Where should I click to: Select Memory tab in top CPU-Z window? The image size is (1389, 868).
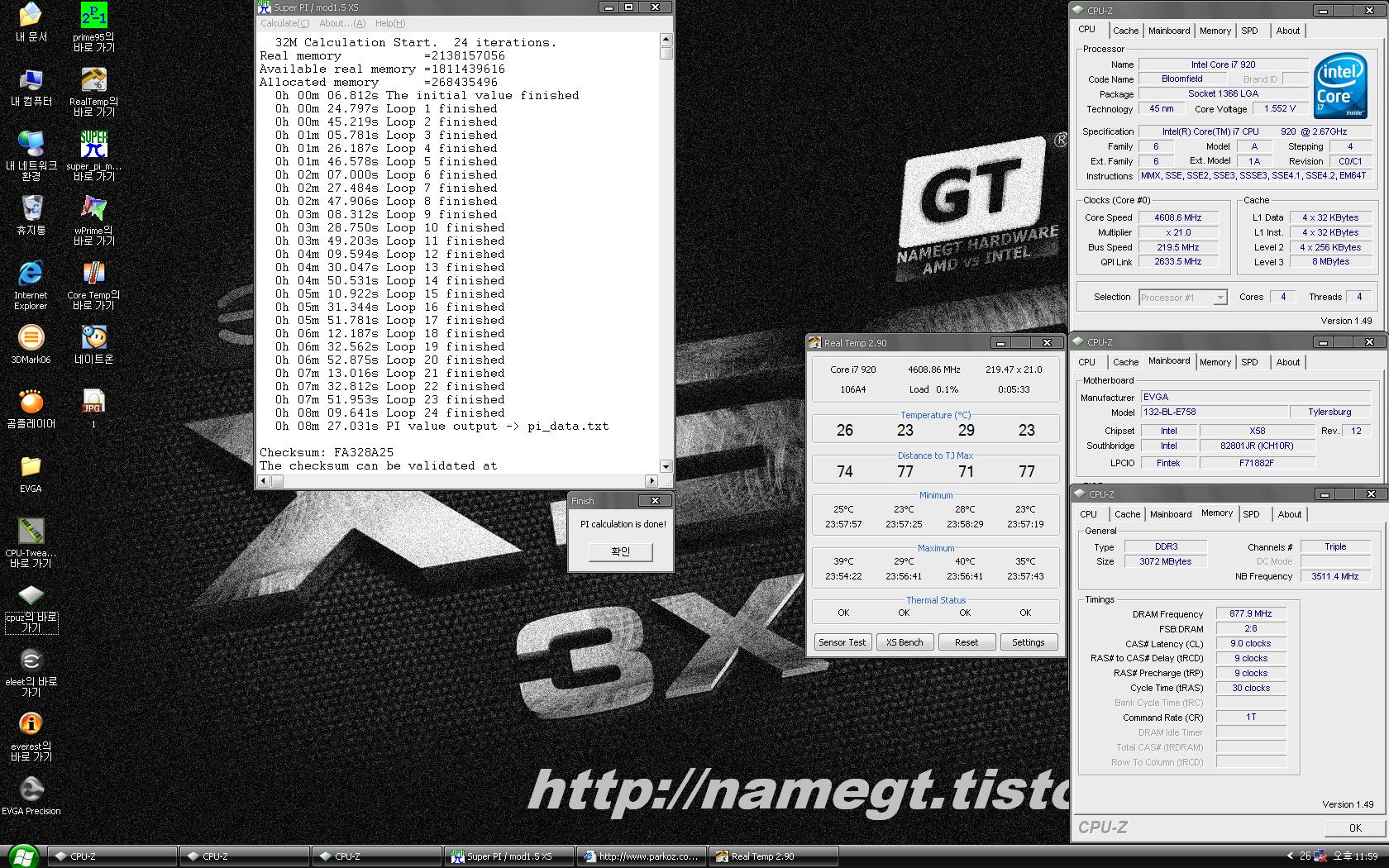point(1215,31)
